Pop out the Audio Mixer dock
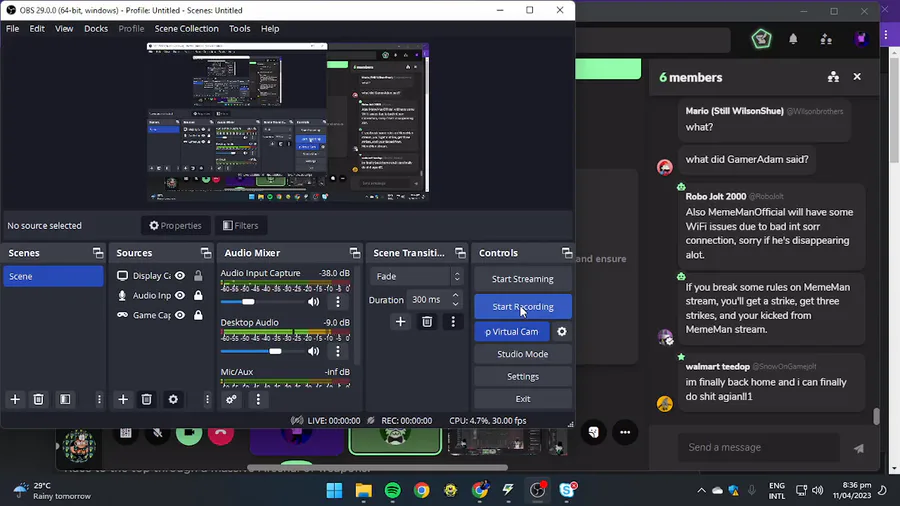 click(355, 253)
